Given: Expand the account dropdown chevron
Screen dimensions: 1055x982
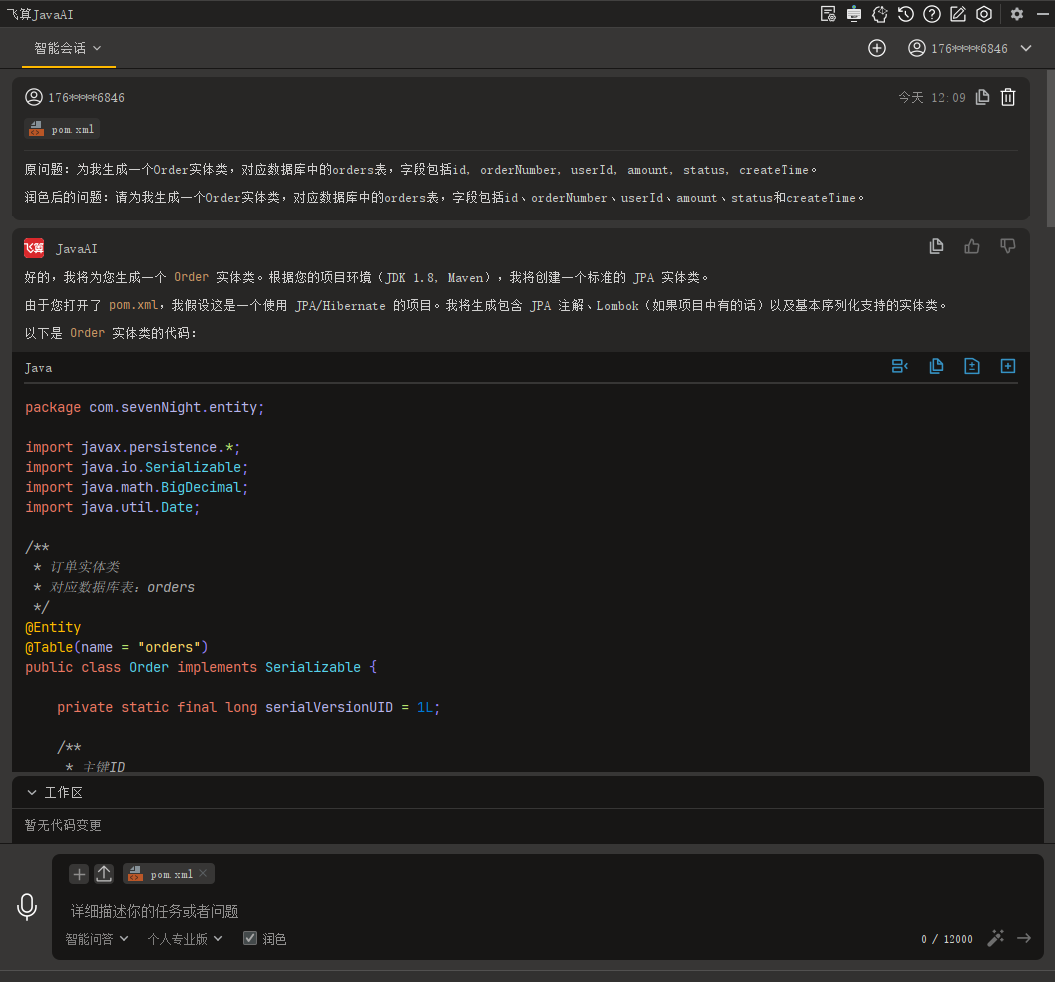Looking at the screenshot, I should coord(1026,48).
